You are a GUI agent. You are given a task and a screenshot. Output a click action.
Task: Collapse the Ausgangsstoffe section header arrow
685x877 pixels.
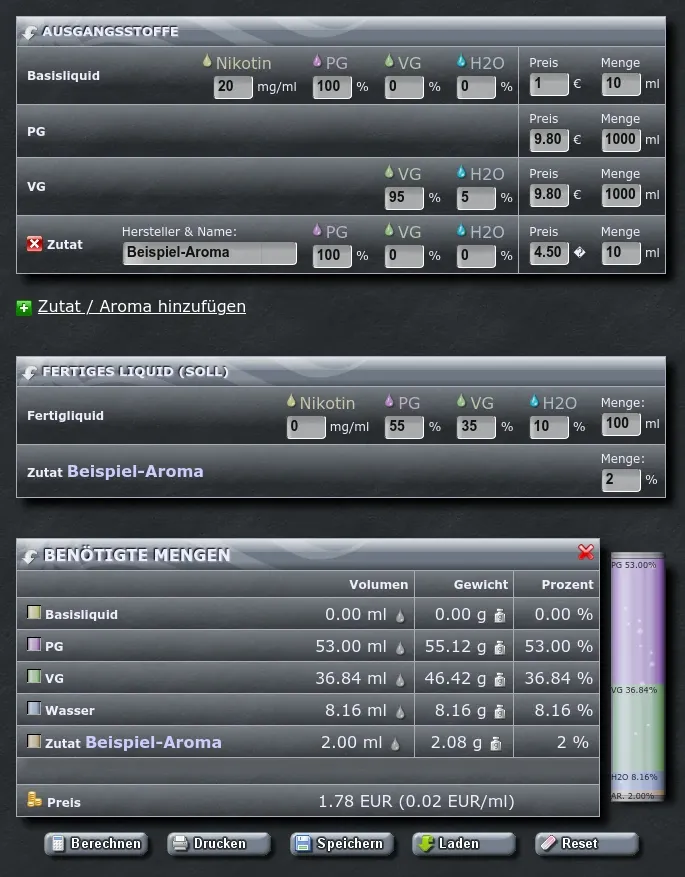click(29, 32)
